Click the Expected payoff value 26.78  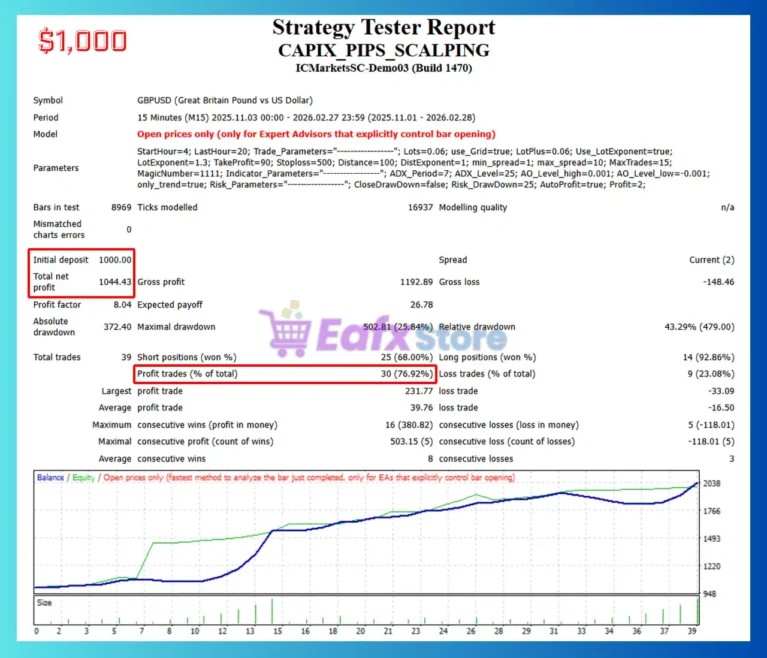coord(421,304)
